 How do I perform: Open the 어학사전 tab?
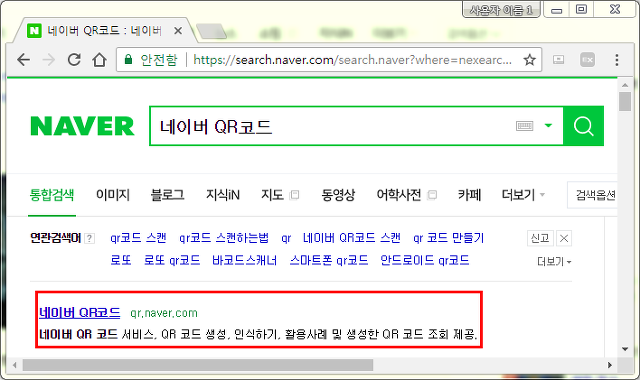[399, 195]
